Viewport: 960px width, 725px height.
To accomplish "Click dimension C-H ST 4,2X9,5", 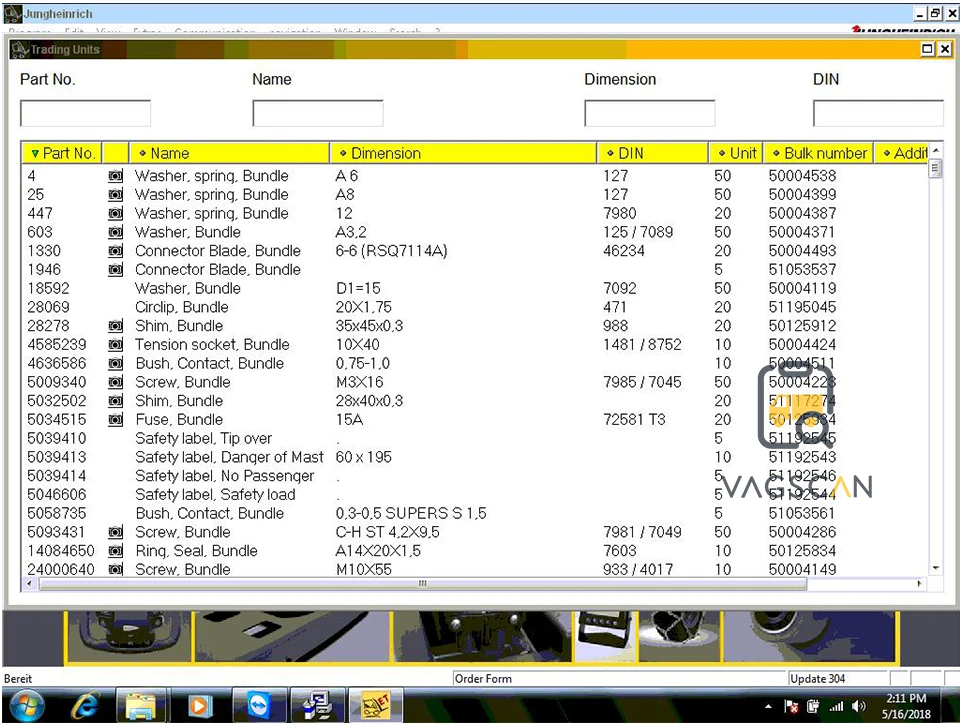I will (387, 532).
